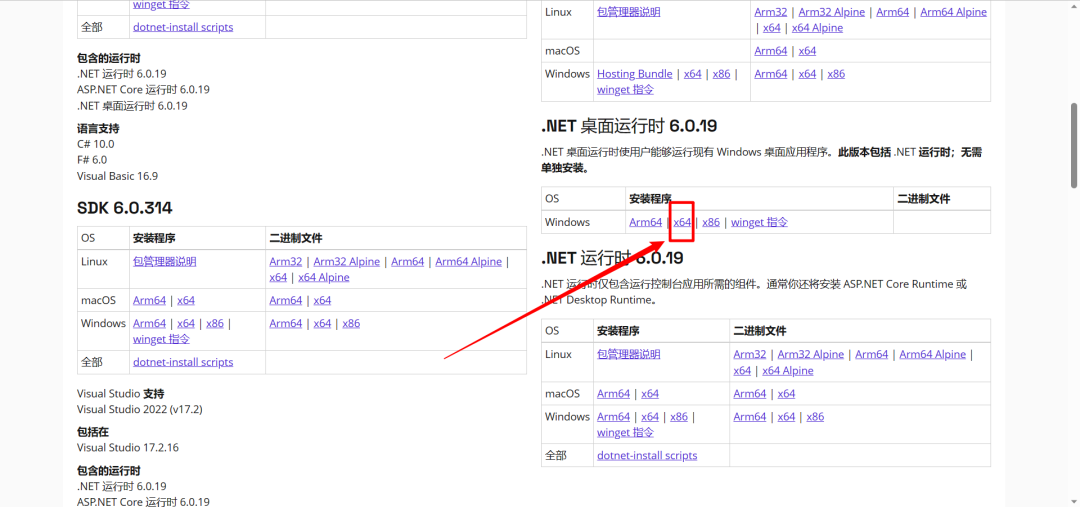Open x86 installer link for Desktop Runtime 6.0.19
The height and width of the screenshot is (507, 1080).
[x=711, y=222]
